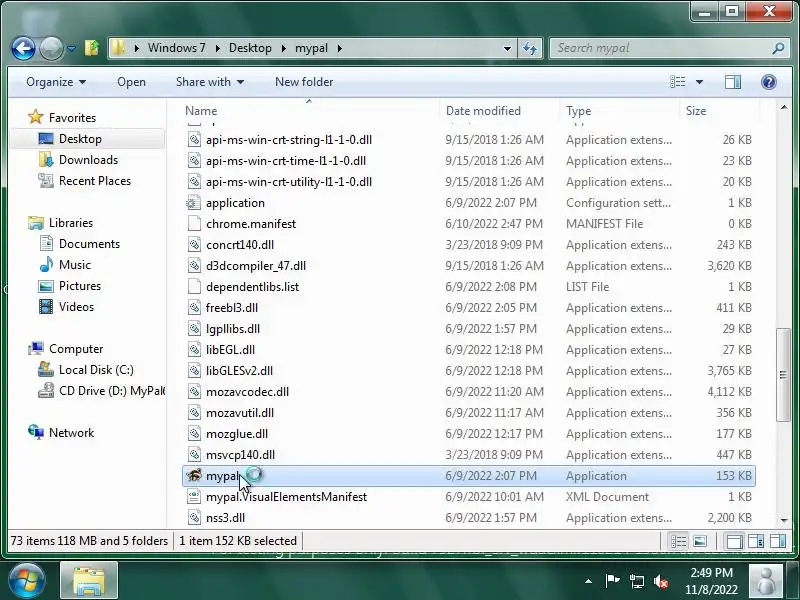Select file lgpllibs.dll
Screen dimensions: 800x600
pos(233,329)
